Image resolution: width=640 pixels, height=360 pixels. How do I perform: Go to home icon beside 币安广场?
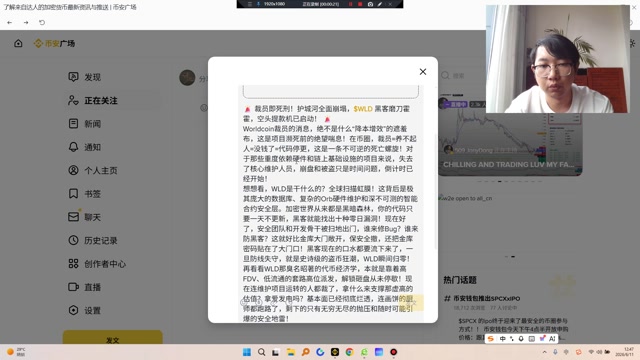(18, 43)
